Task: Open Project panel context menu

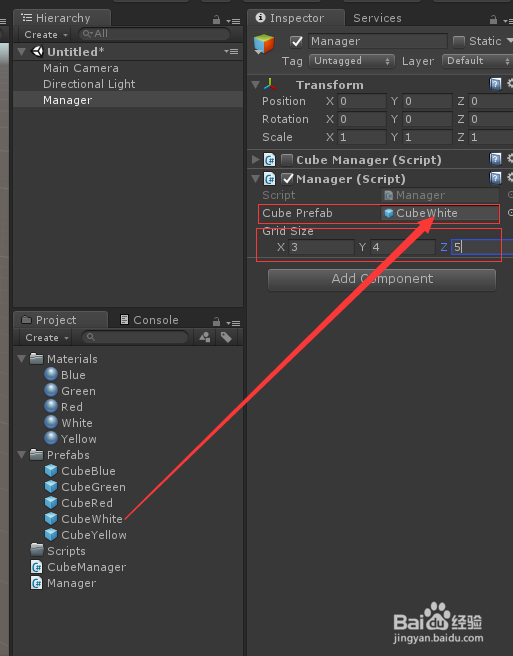Action: click(x=233, y=323)
